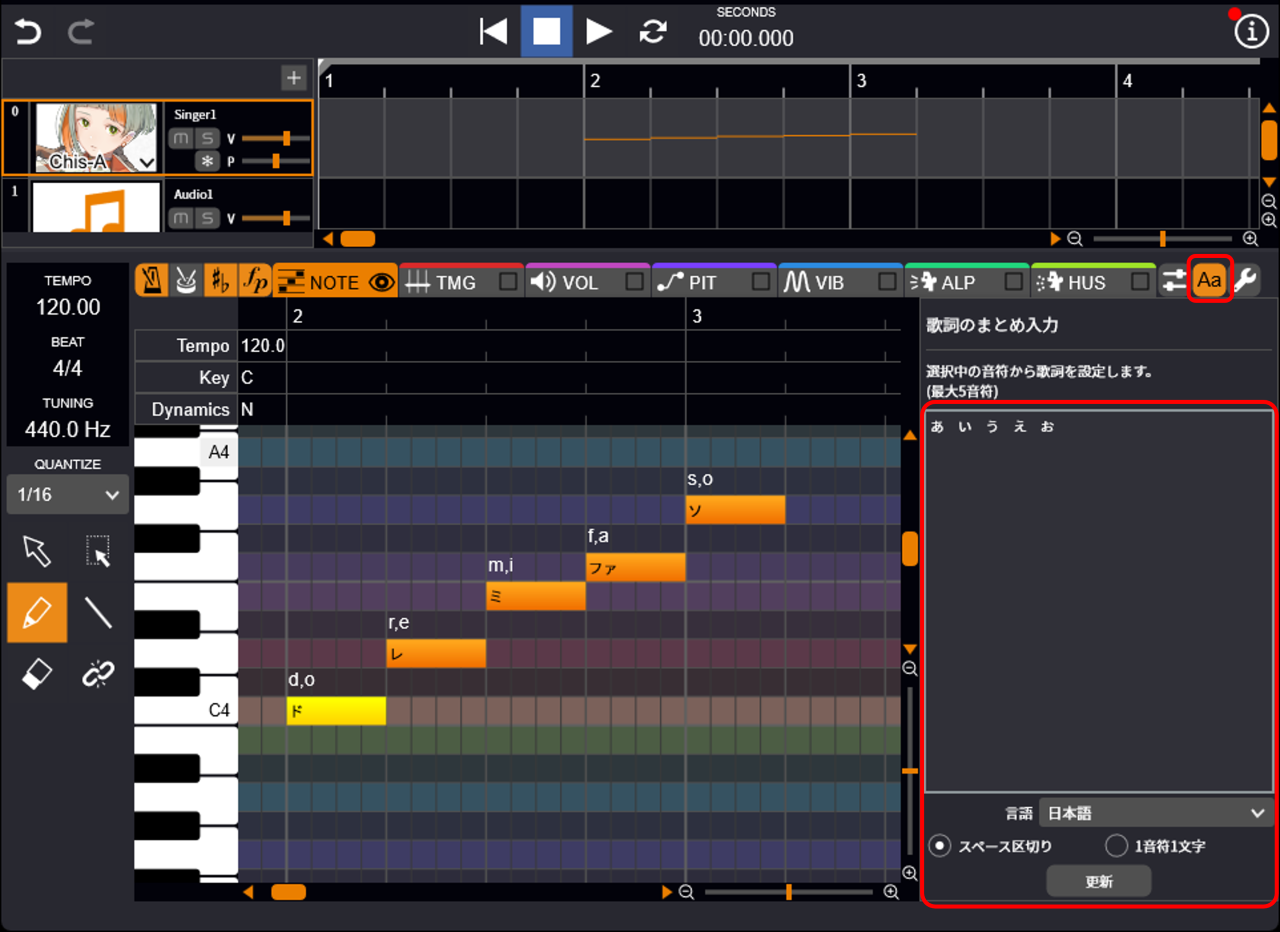1280x932 pixels.
Task: Enable the PIT parameter checkbox
Action: tap(761, 283)
